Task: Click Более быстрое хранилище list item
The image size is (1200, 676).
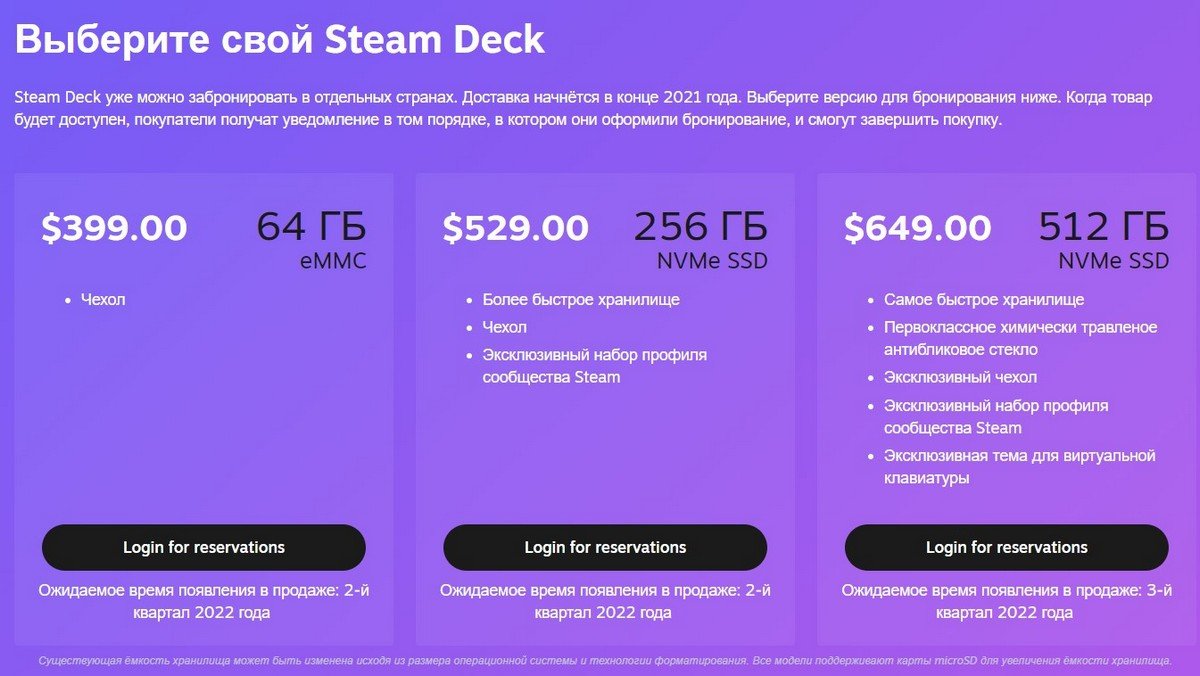Action: 579,298
